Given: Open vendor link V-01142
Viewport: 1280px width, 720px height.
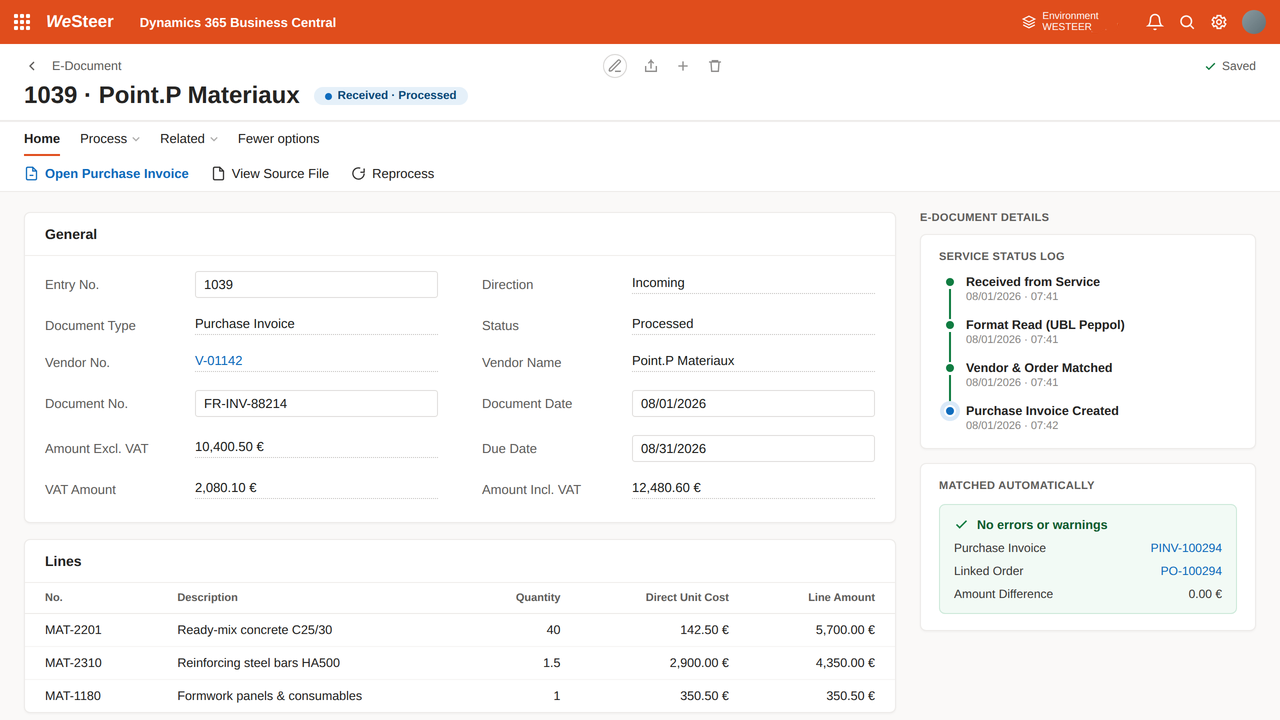Looking at the screenshot, I should point(219,361).
